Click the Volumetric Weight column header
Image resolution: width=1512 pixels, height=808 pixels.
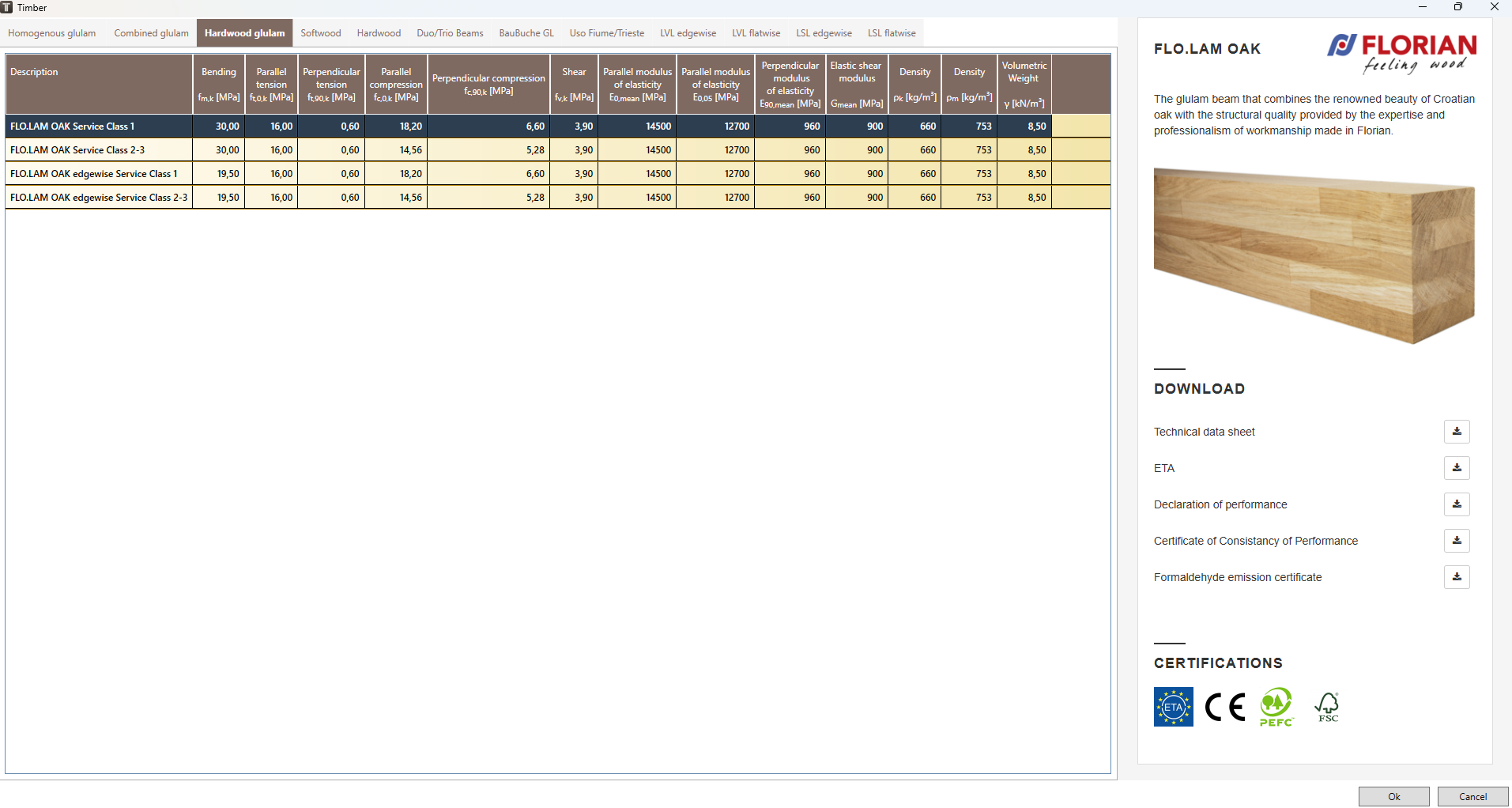(x=1024, y=84)
